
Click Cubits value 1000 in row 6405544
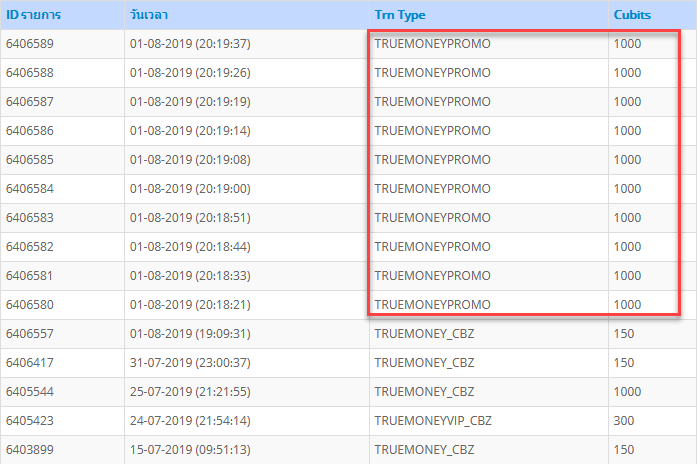[x=628, y=392]
